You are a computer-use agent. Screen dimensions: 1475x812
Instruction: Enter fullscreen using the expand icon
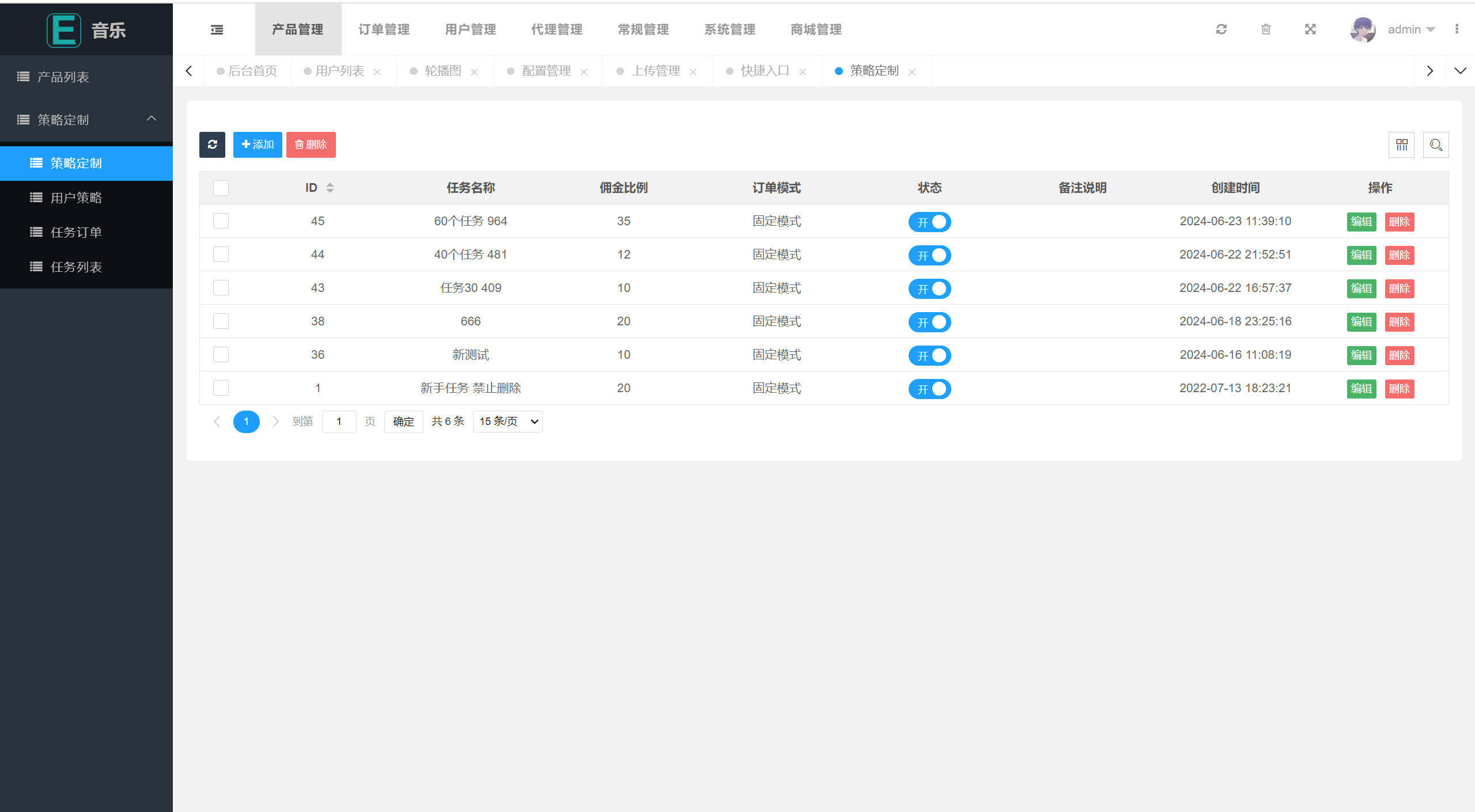[x=1310, y=29]
